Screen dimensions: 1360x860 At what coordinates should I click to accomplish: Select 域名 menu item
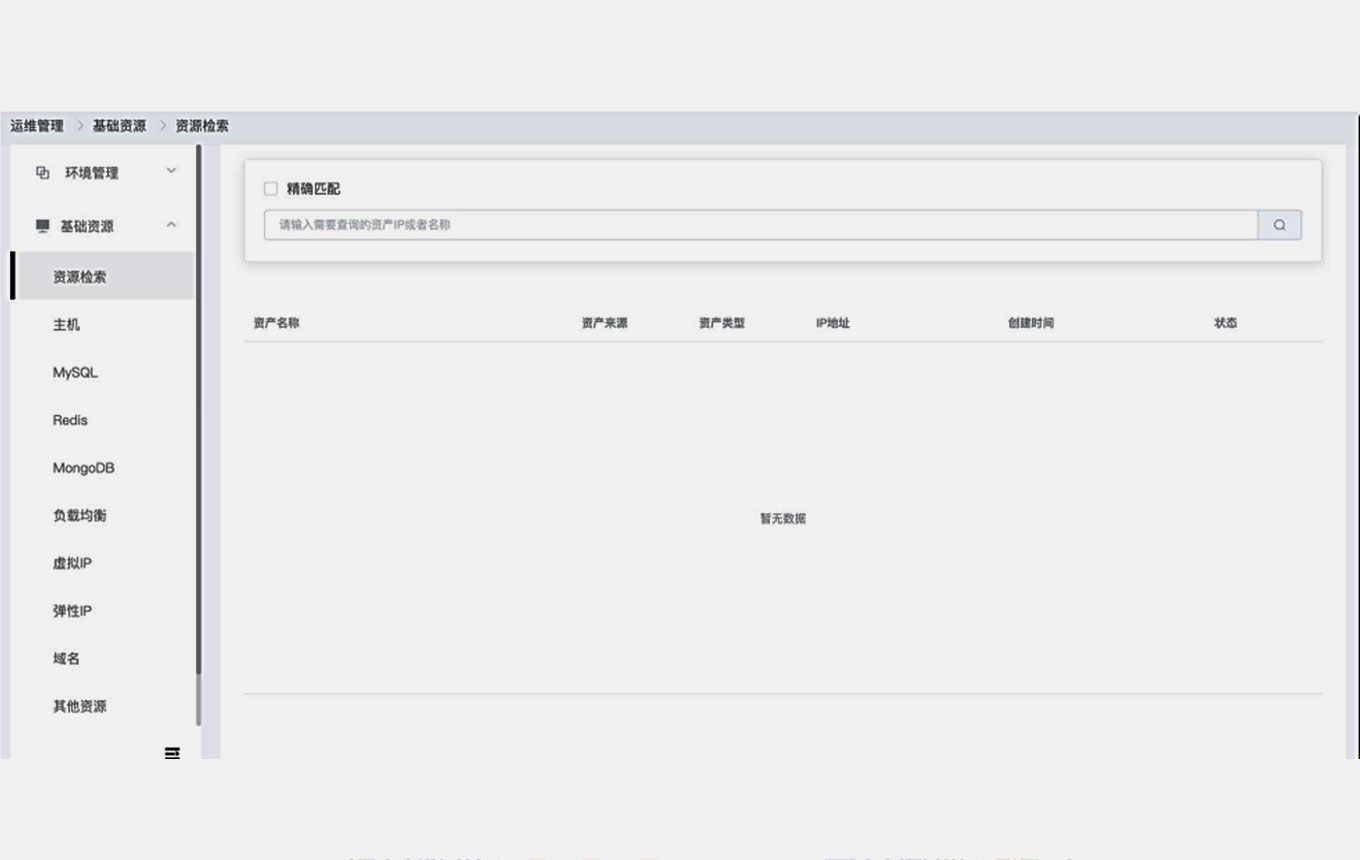[66, 659]
